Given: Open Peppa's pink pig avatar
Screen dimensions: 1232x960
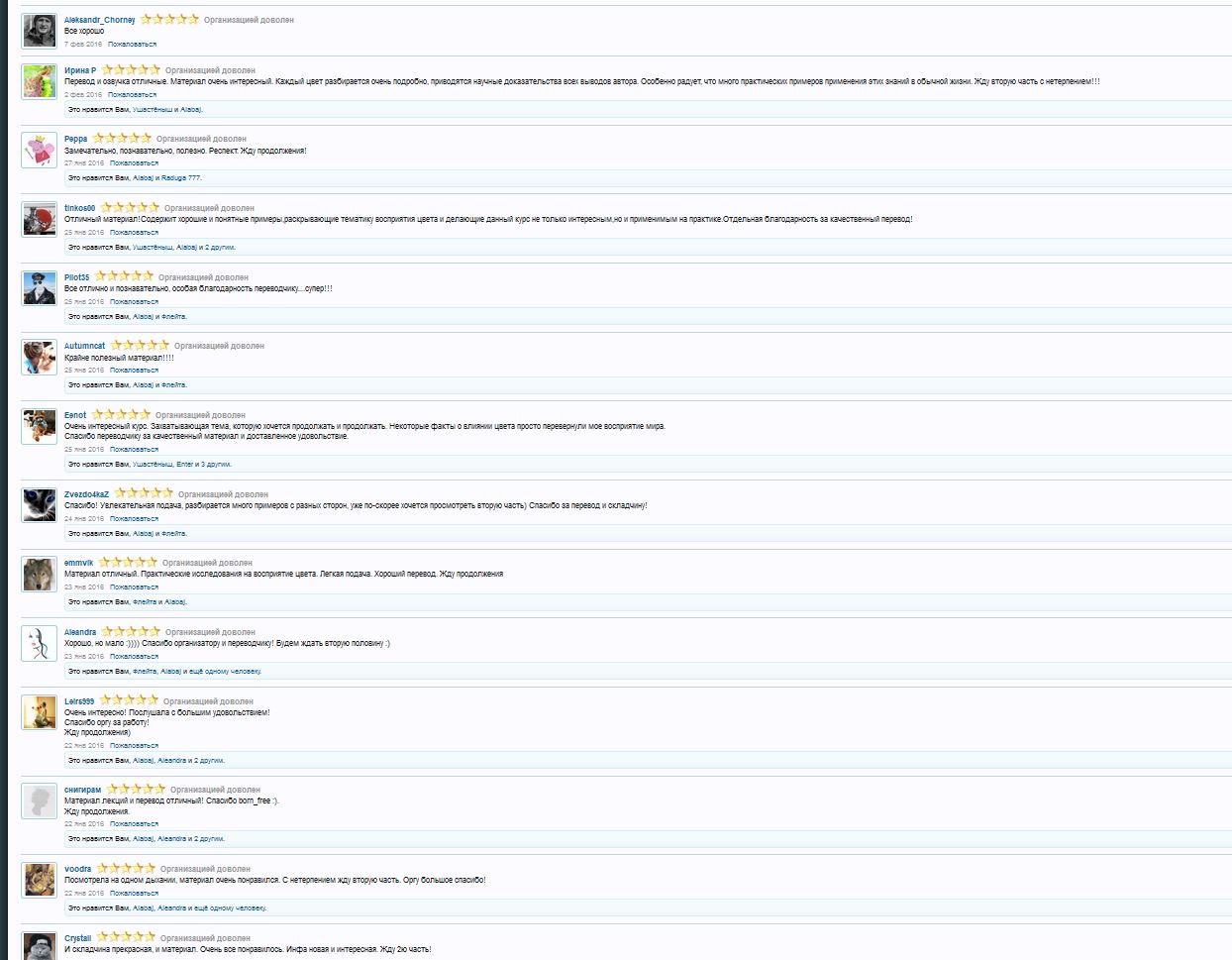Looking at the screenshot, I should [x=40, y=151].
